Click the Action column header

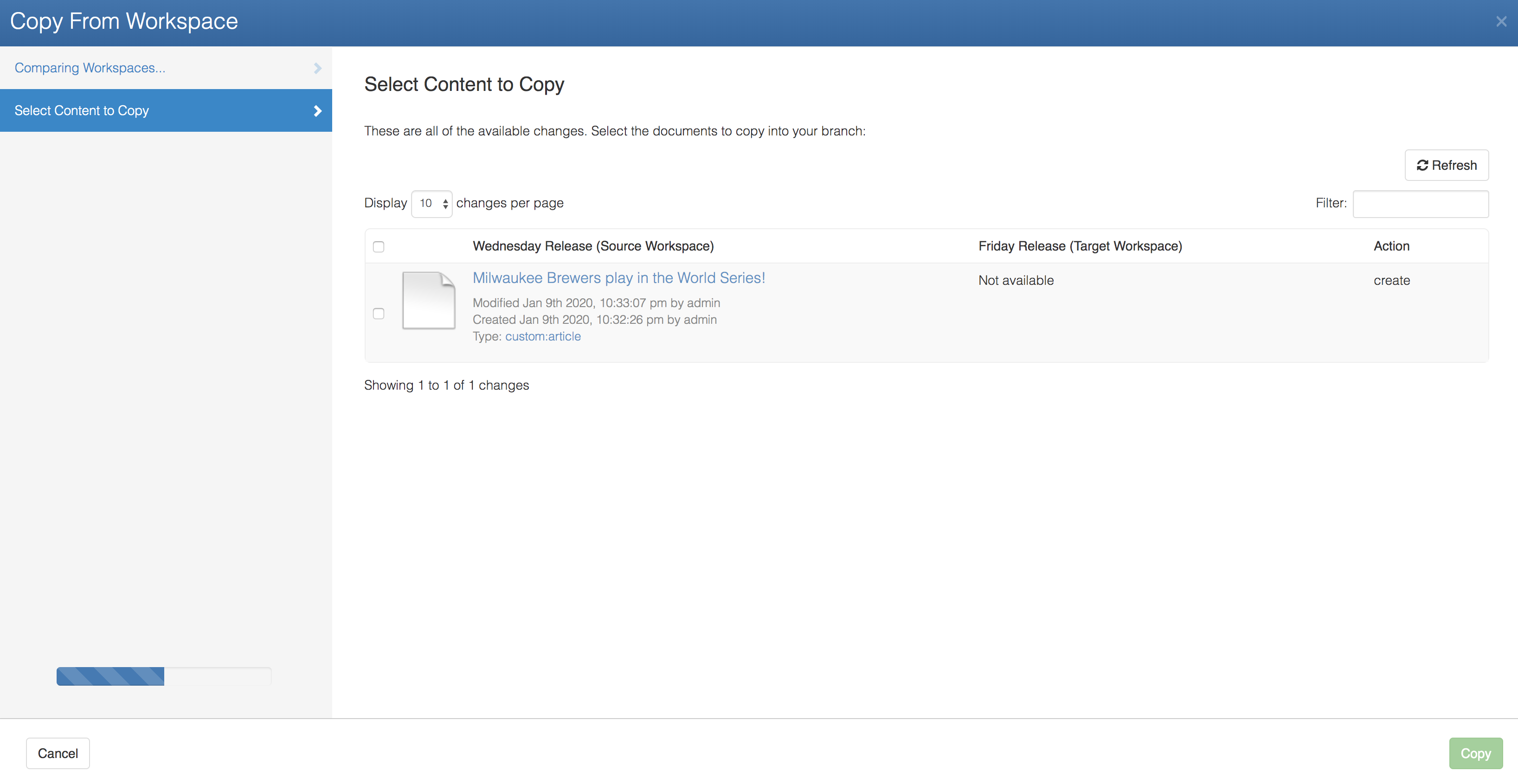[1391, 246]
